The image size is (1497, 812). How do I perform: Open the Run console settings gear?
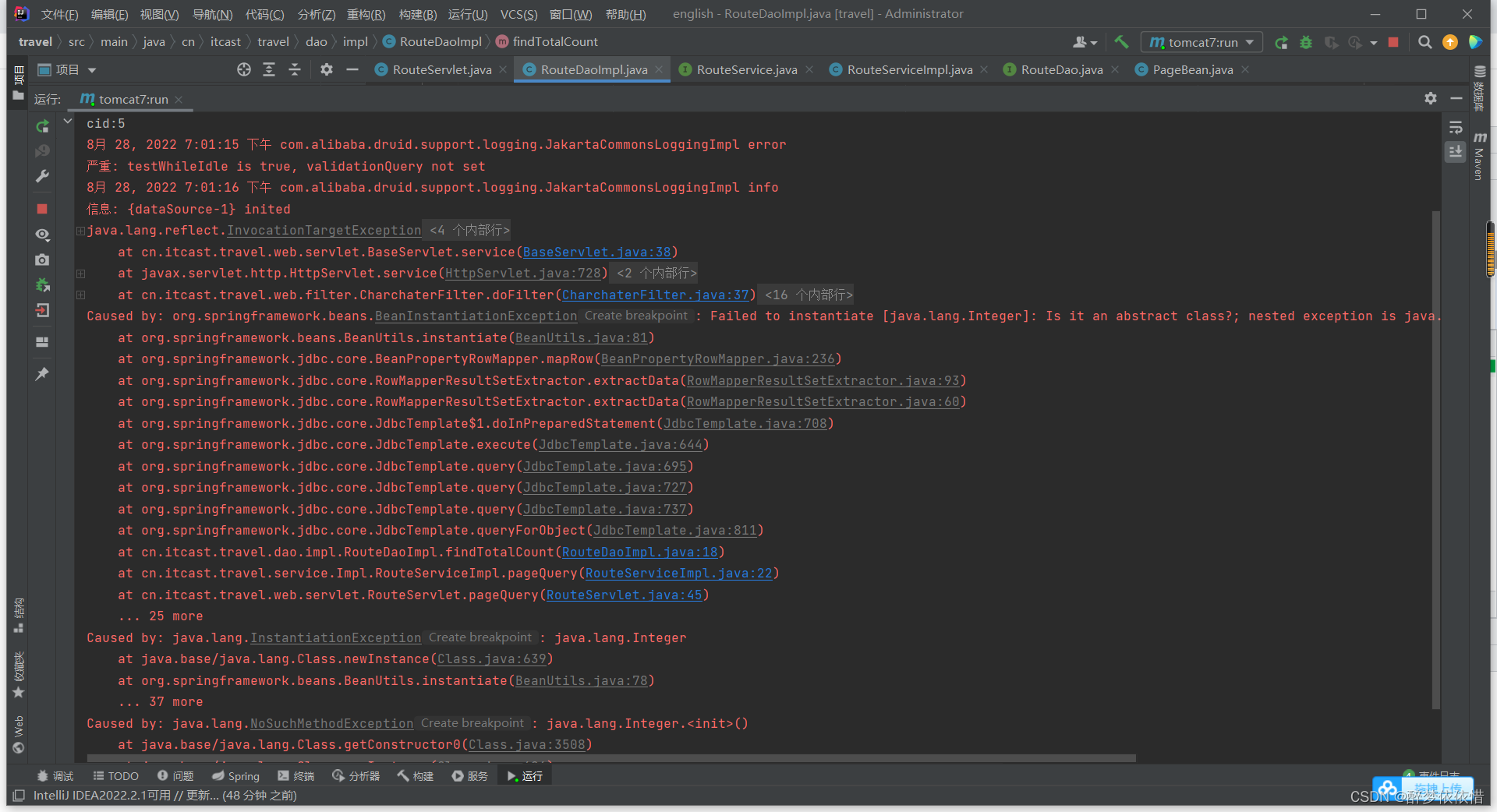[1431, 98]
